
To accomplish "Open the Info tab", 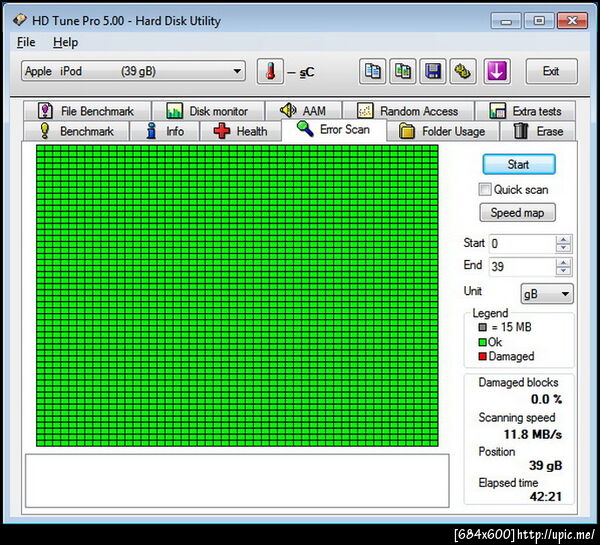I will [165, 131].
